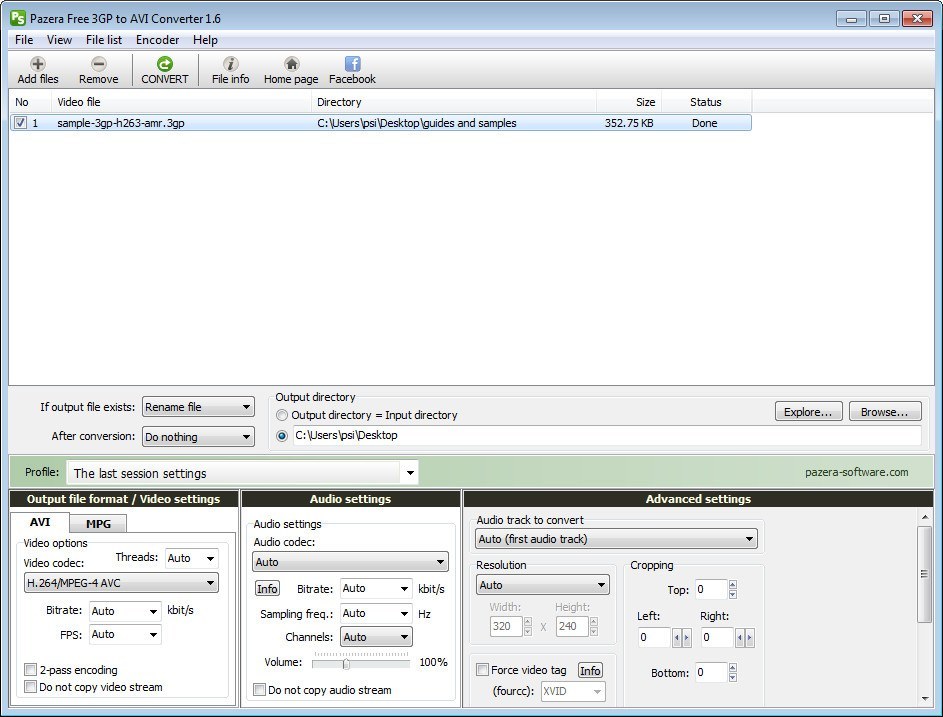Open the Video codec dropdown
Screen dimensions: 943x717
(120, 582)
